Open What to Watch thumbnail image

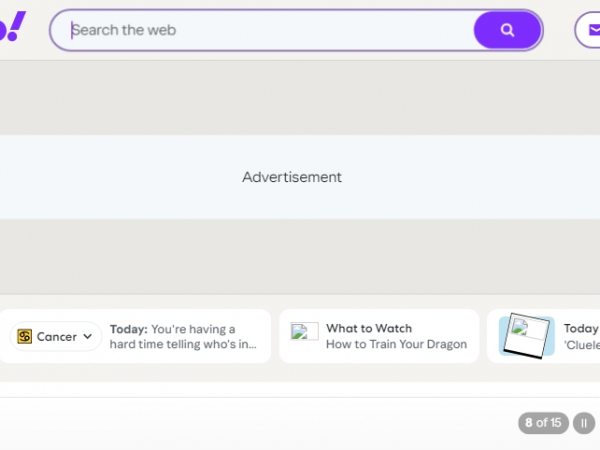[x=304, y=331]
